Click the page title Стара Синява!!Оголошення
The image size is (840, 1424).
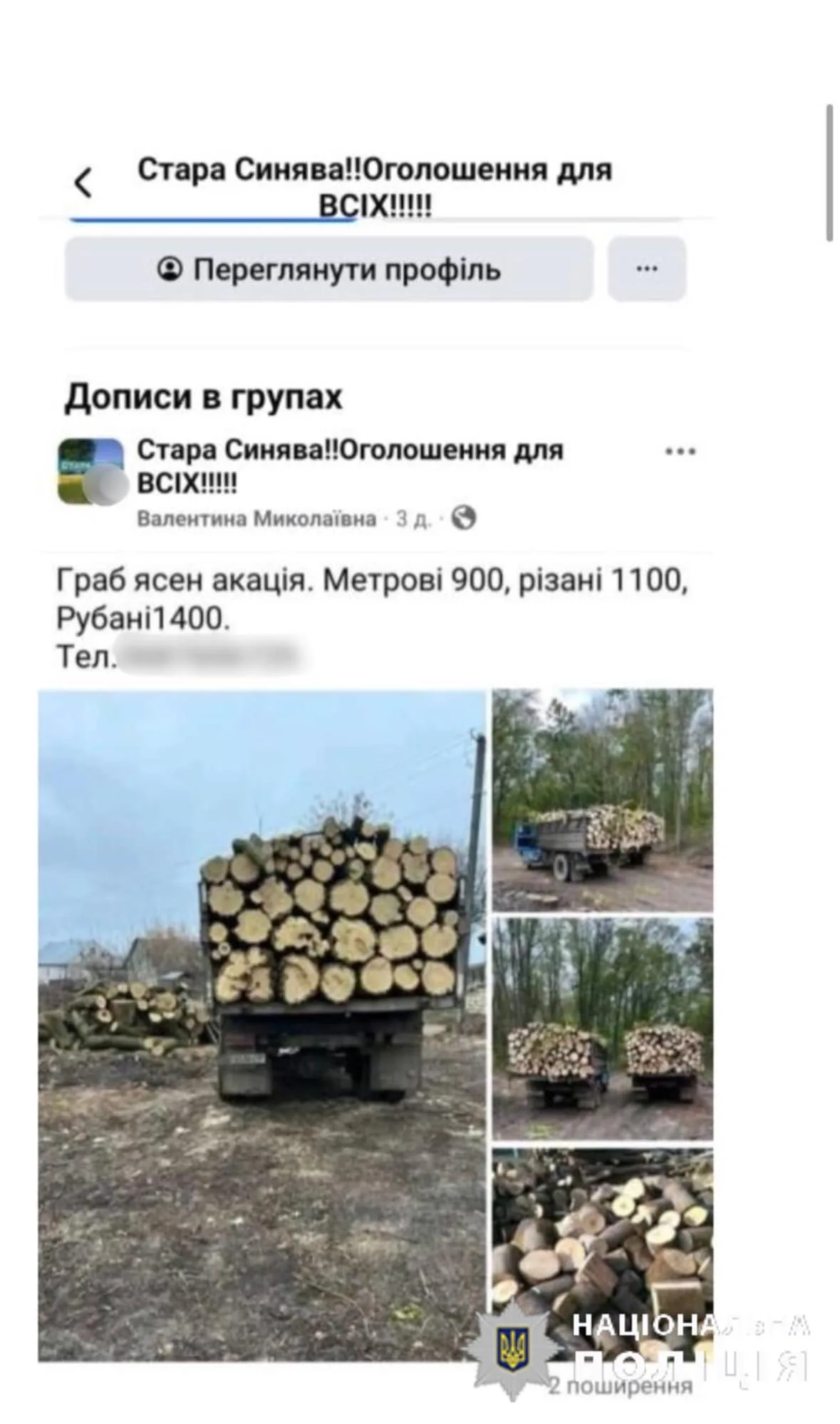pyautogui.click(x=375, y=187)
